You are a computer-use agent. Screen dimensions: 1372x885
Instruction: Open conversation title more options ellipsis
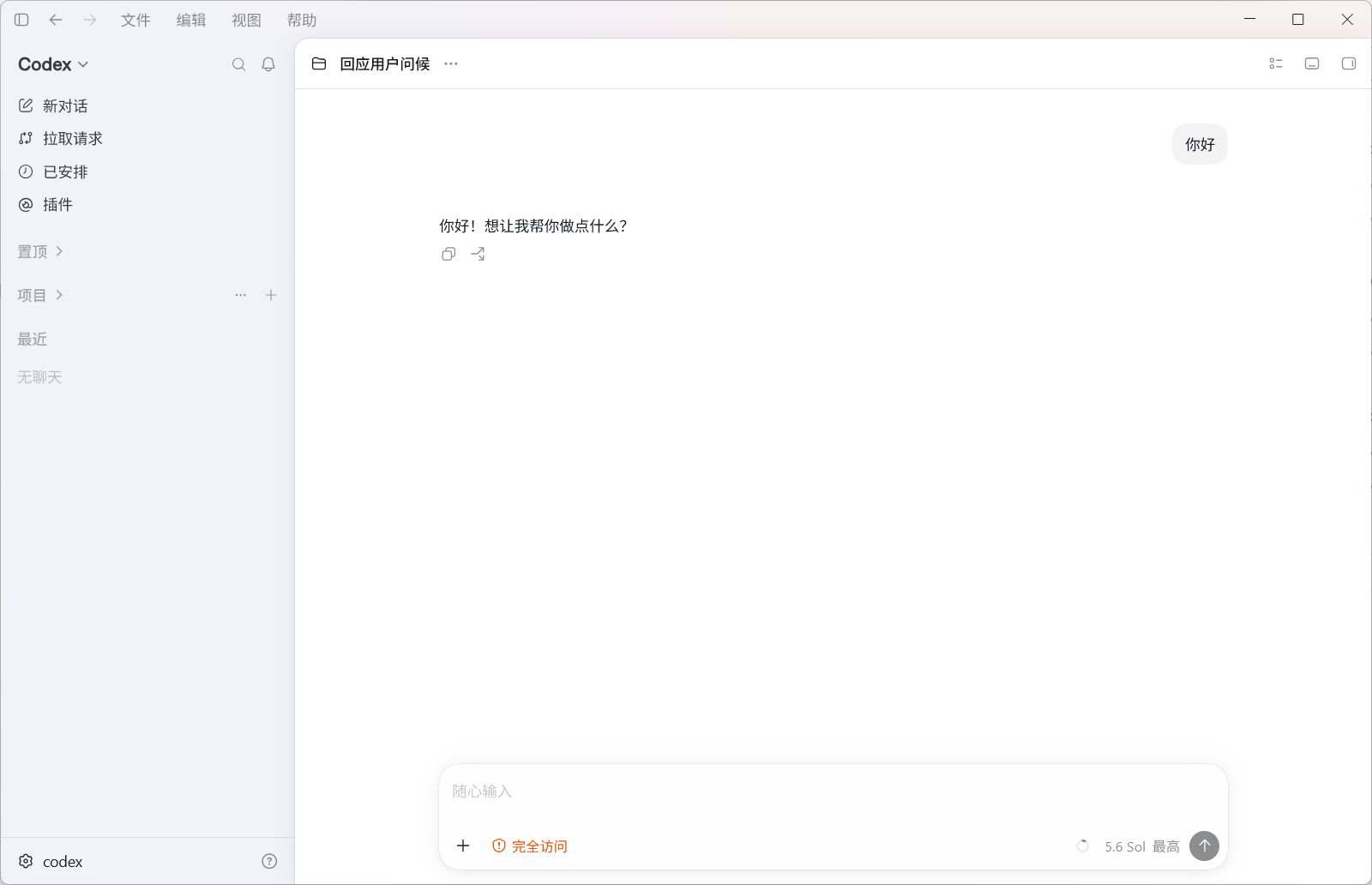pos(451,63)
